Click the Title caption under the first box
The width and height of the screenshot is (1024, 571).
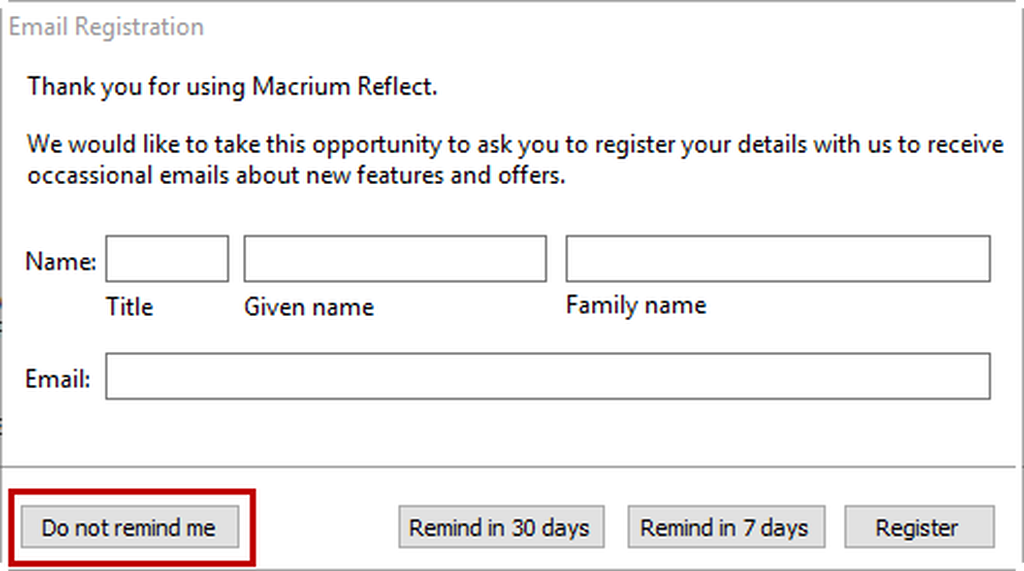pos(129,306)
